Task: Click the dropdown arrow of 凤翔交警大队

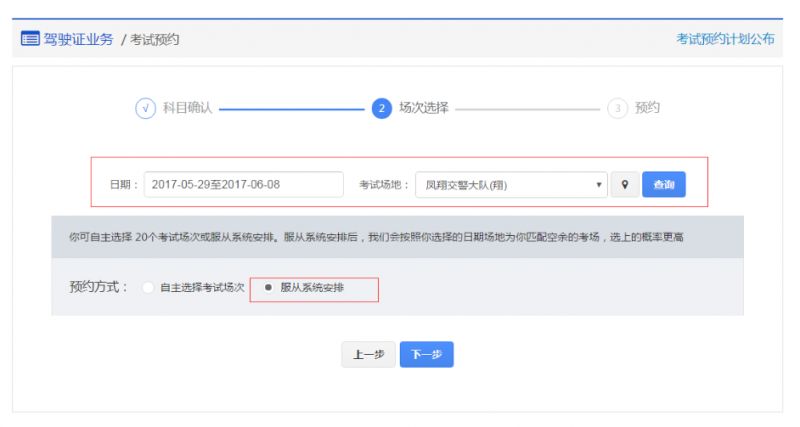Action: click(x=598, y=185)
